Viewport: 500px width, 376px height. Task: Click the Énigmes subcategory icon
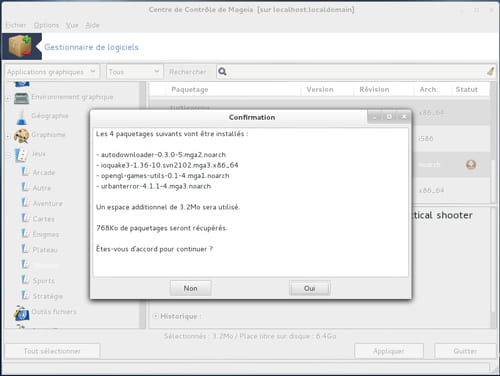tap(26, 234)
